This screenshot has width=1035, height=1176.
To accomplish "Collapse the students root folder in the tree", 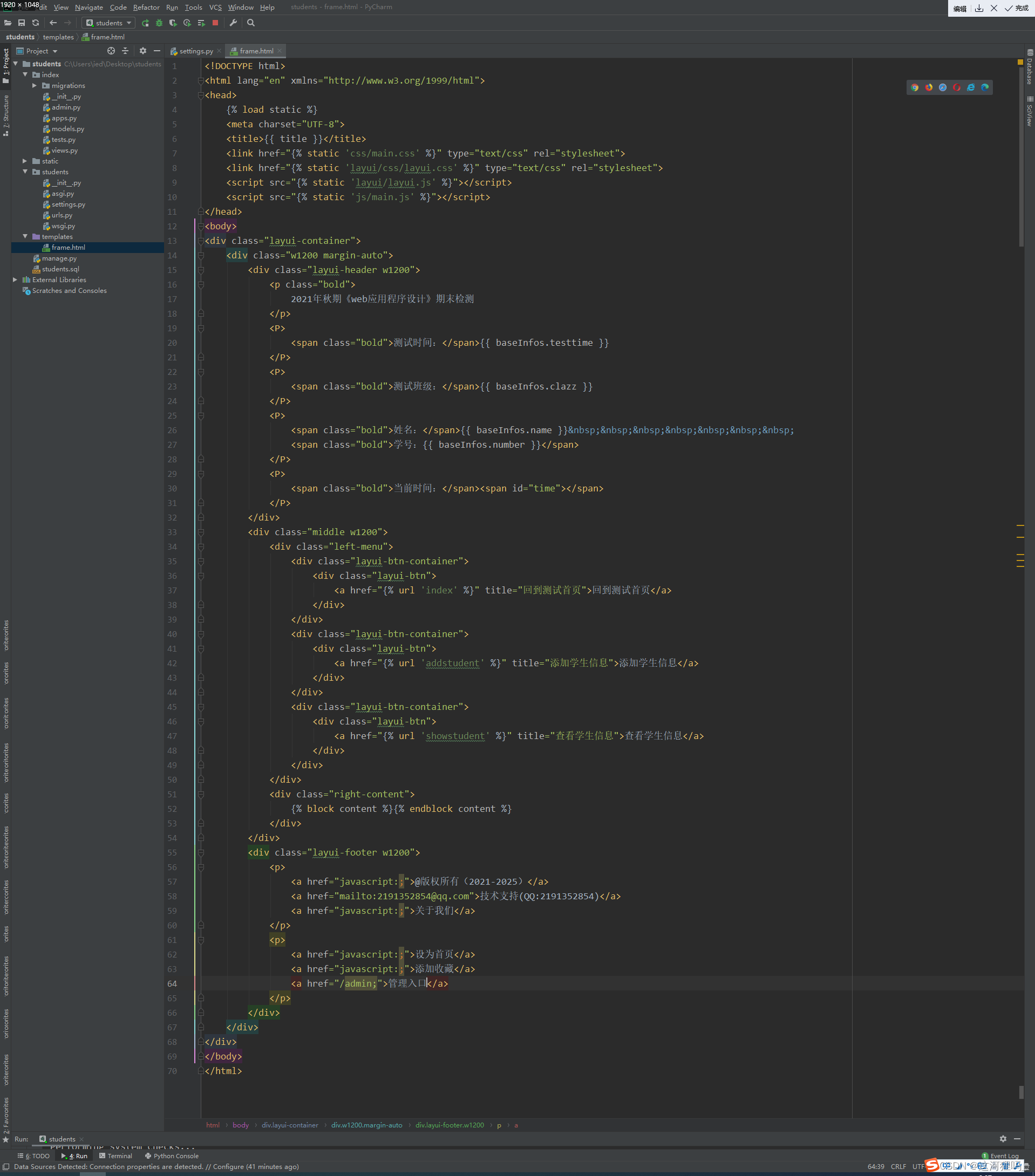I will point(16,64).
